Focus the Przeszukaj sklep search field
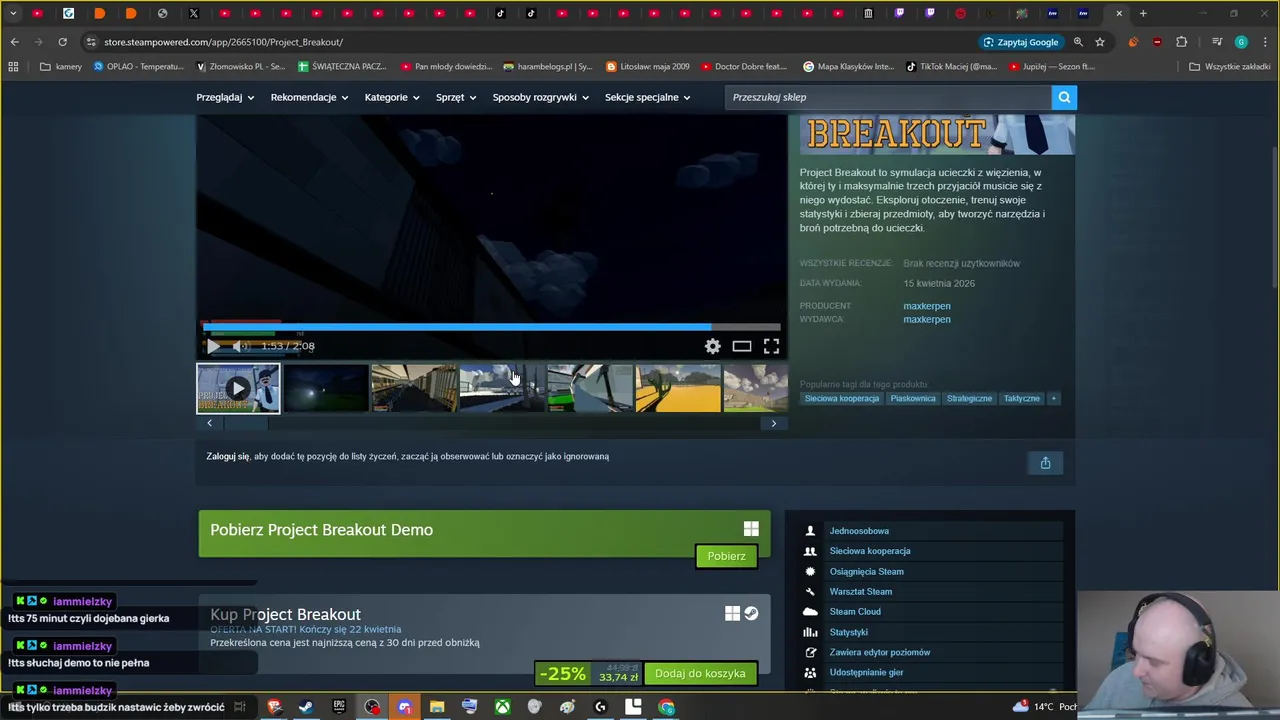 tap(888, 97)
